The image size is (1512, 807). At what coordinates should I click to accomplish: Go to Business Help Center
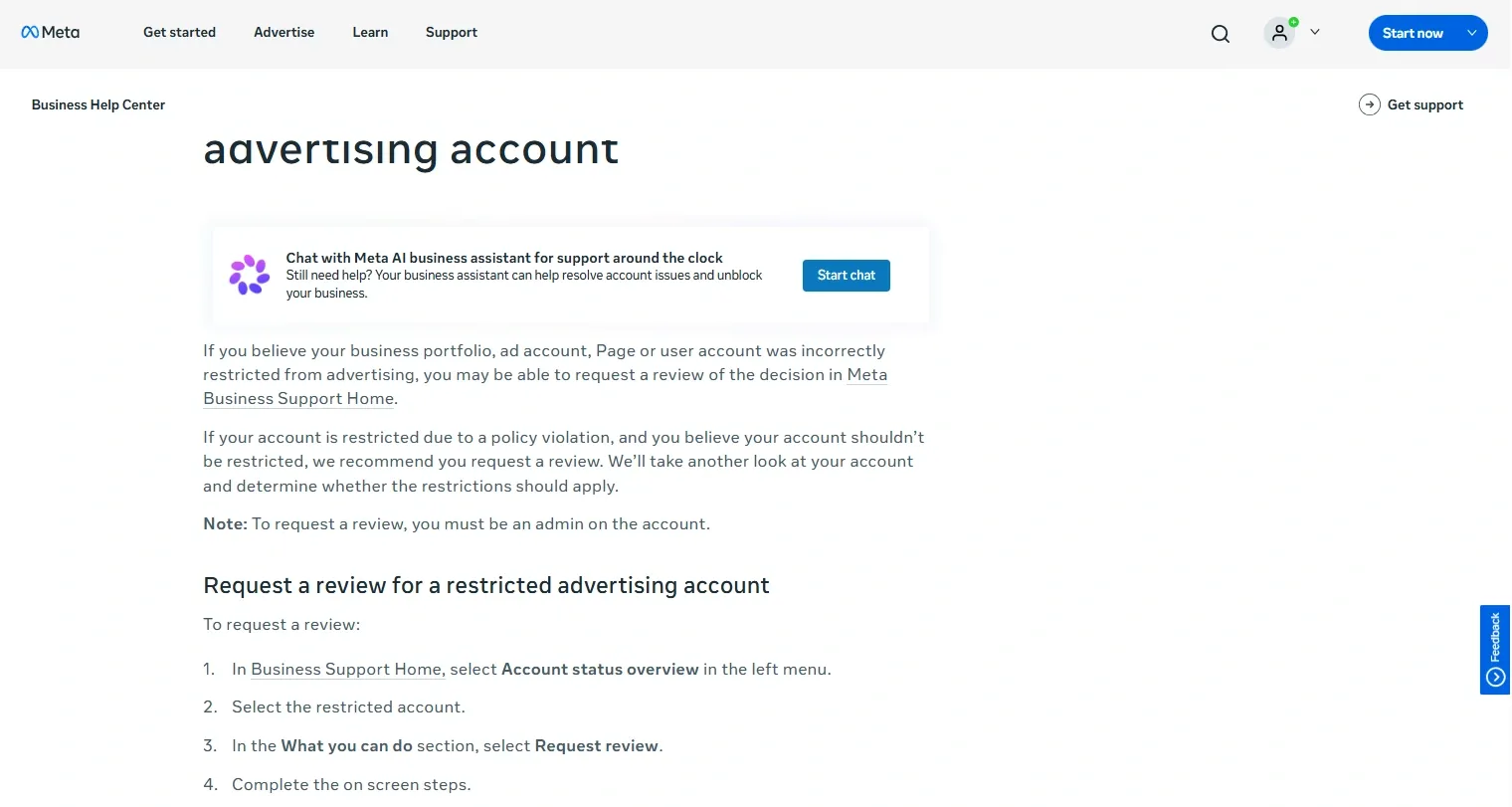[x=98, y=104]
